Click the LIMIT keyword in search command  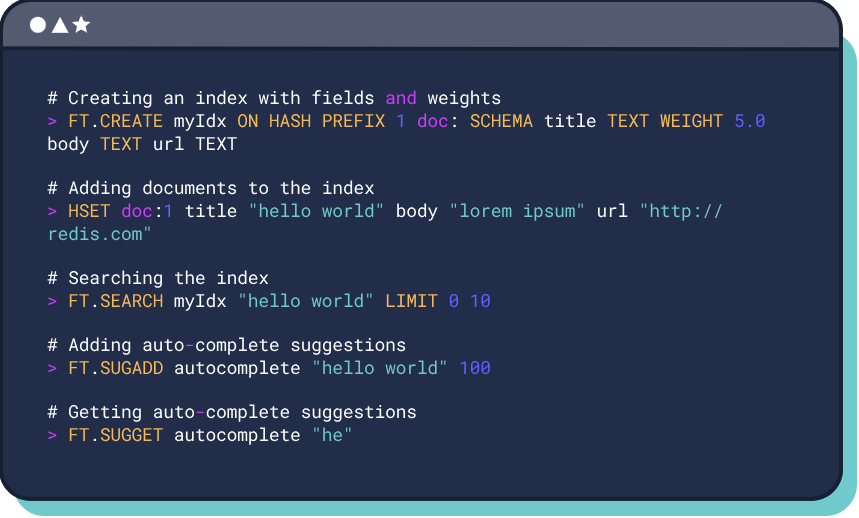tap(411, 301)
